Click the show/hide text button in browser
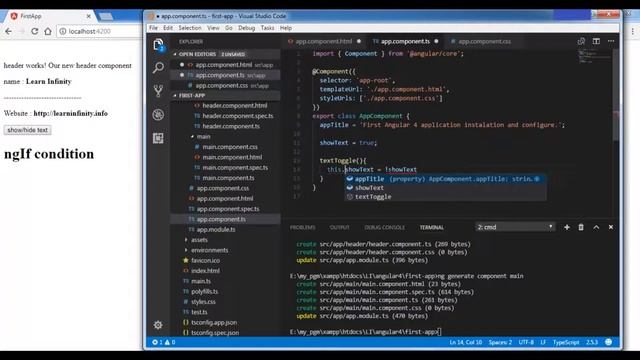 (x=27, y=130)
